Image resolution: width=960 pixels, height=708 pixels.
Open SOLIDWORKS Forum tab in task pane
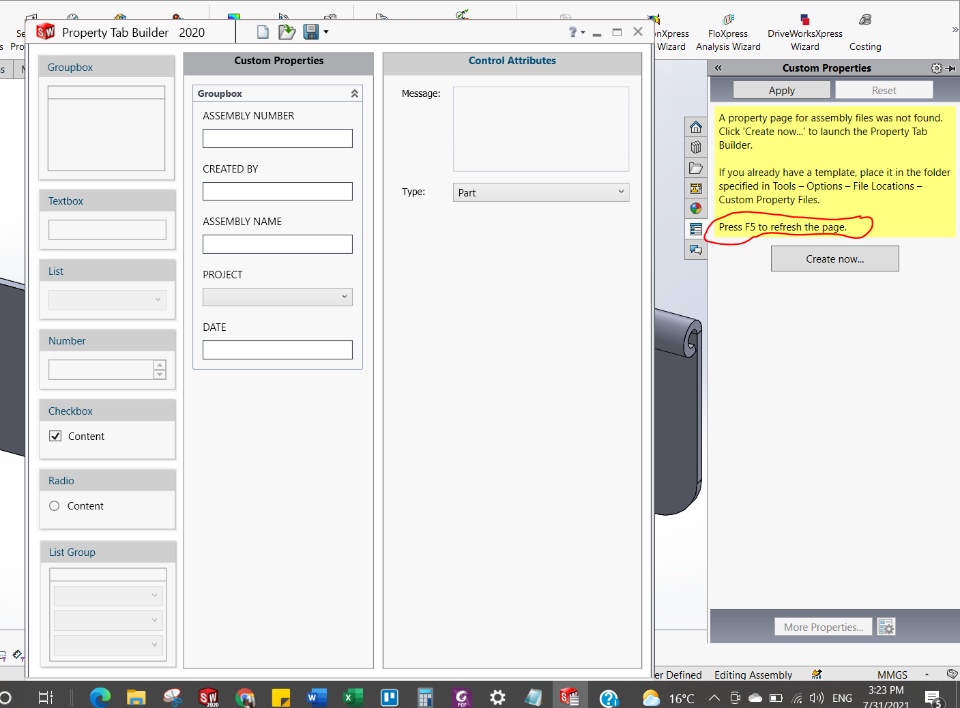pos(696,249)
